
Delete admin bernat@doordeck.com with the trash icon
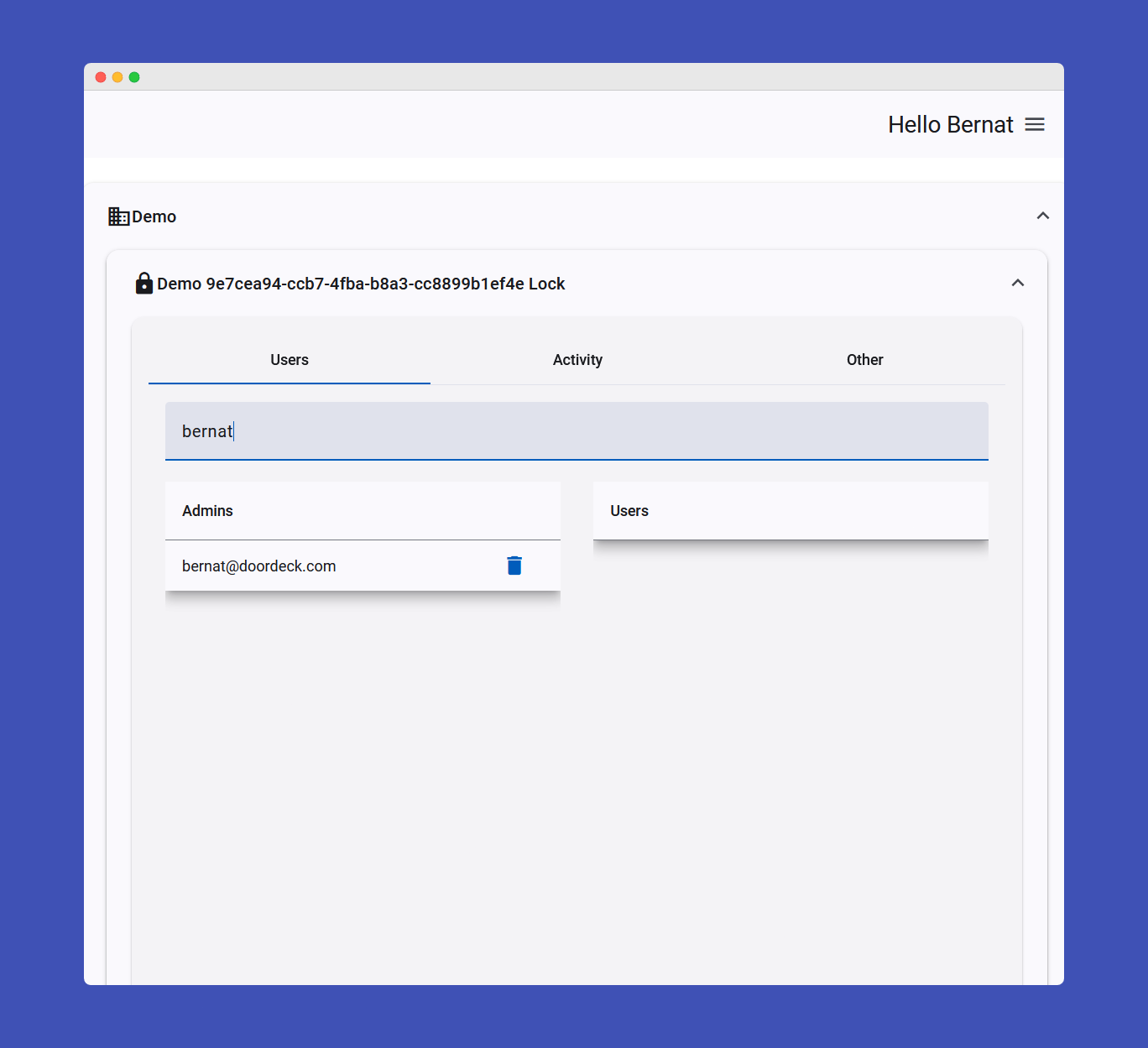514,566
